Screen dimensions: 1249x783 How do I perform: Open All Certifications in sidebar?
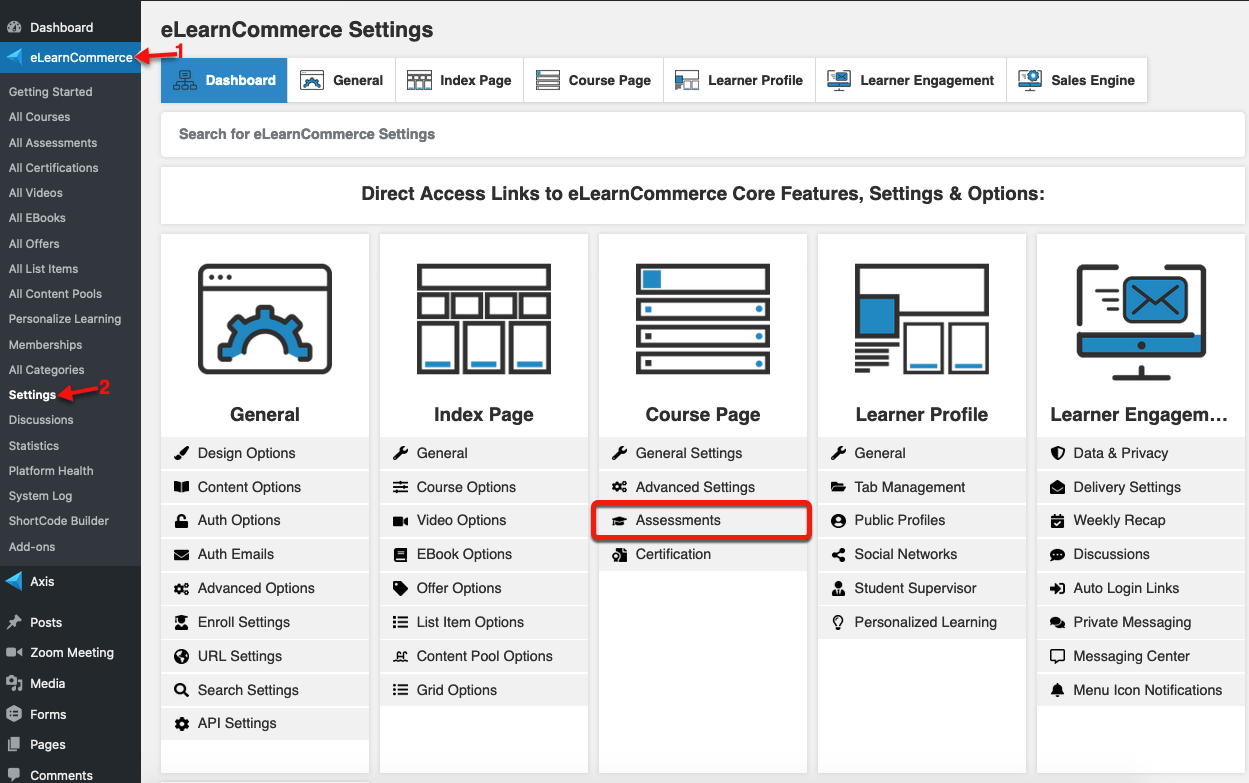53,168
